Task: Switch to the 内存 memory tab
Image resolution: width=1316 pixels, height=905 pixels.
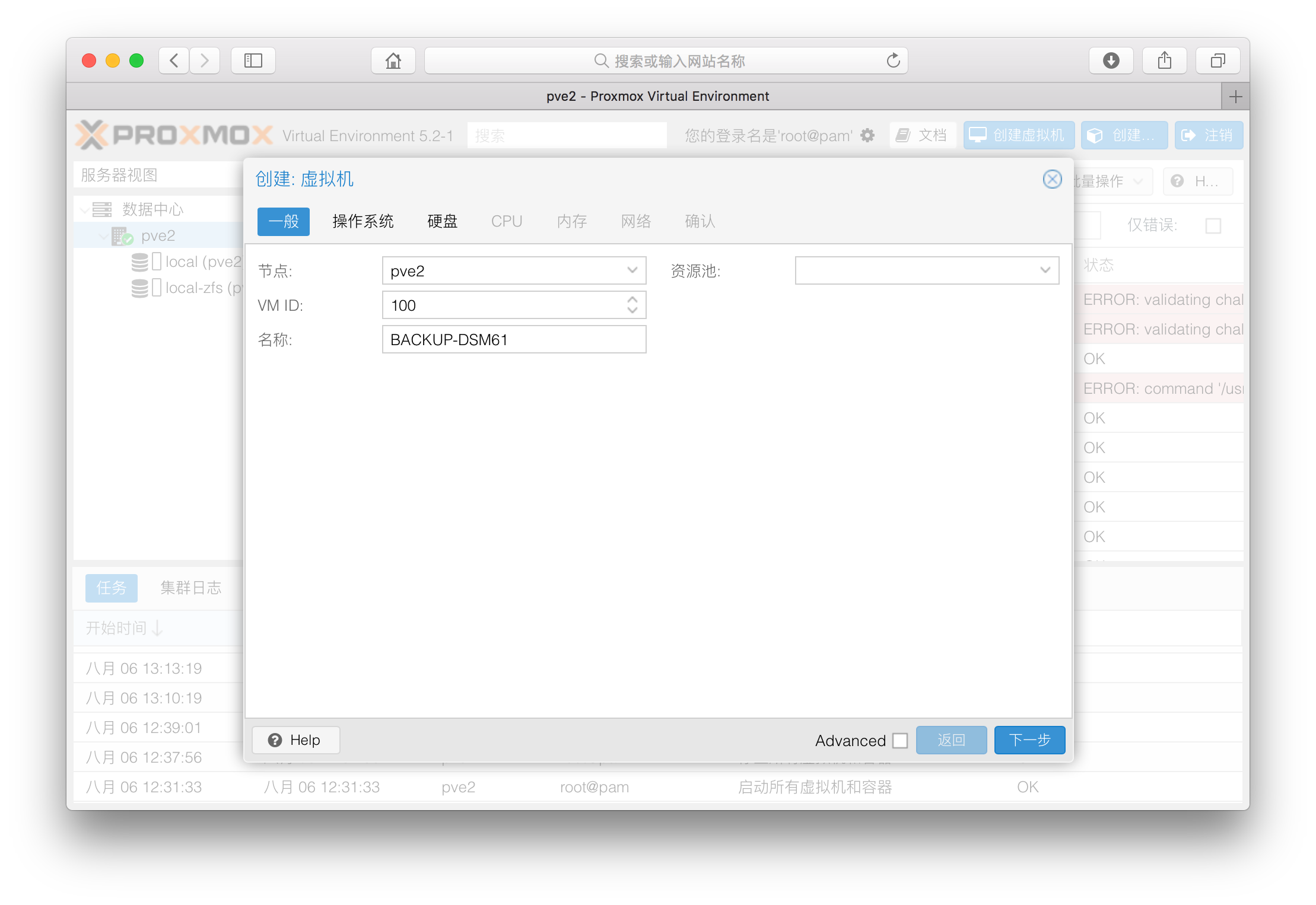Action: point(572,222)
